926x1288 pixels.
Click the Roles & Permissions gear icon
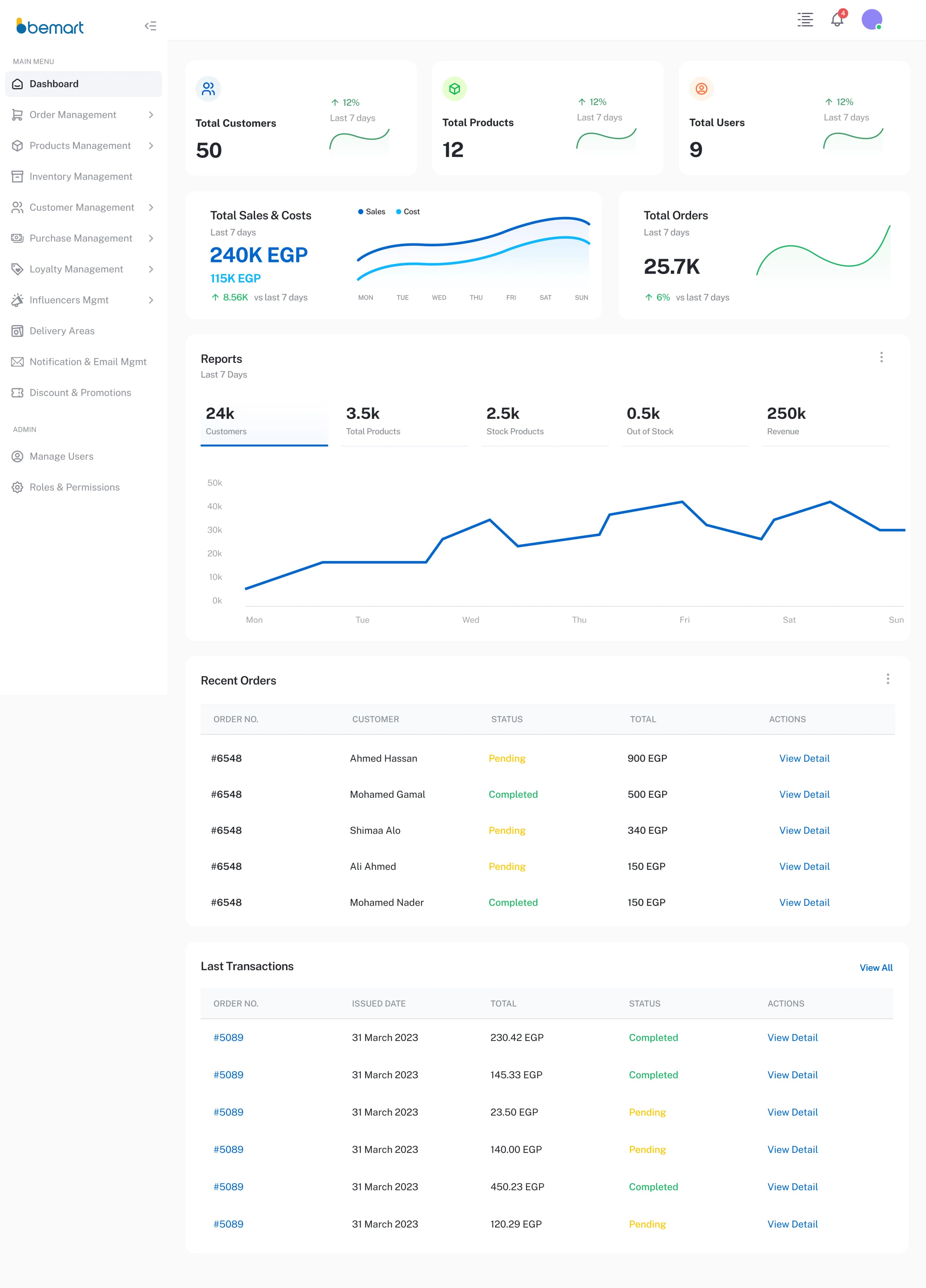coord(18,487)
